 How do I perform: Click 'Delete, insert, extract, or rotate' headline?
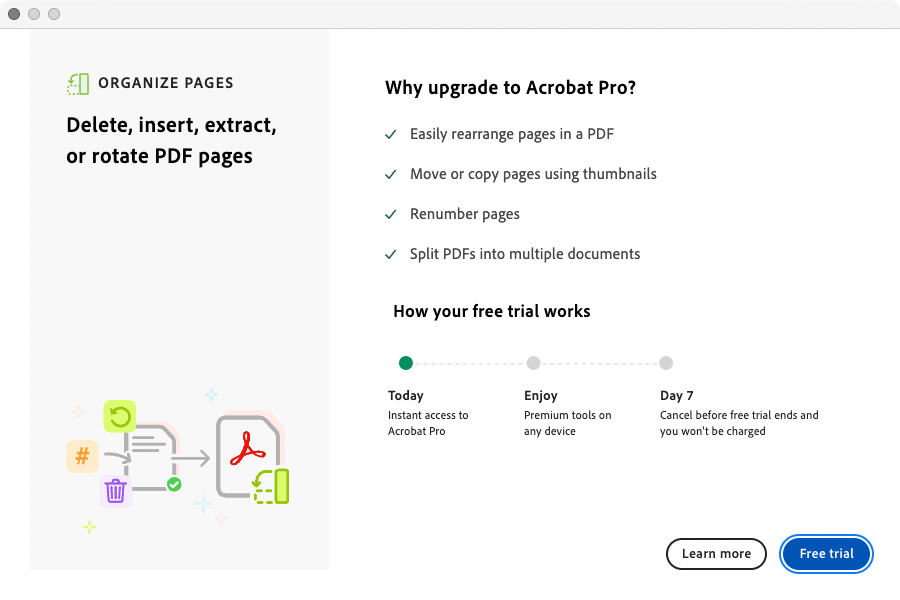pos(171,141)
